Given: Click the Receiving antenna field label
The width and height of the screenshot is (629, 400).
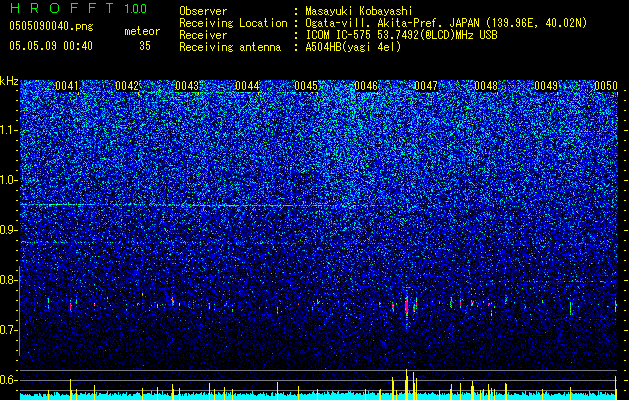Looking at the screenshot, I should pos(230,47).
